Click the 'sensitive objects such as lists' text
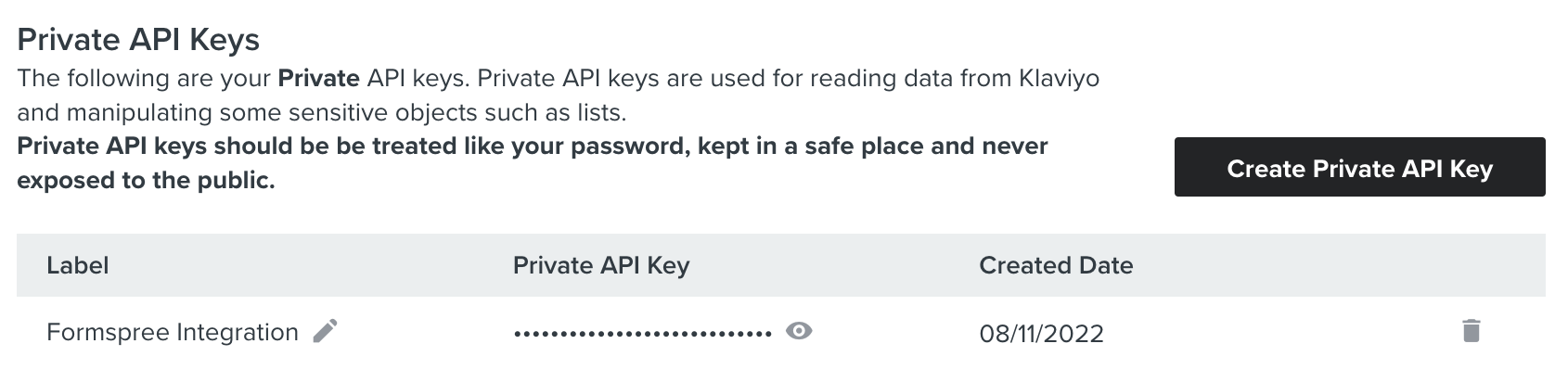This screenshot has width=1568, height=382. (456, 112)
